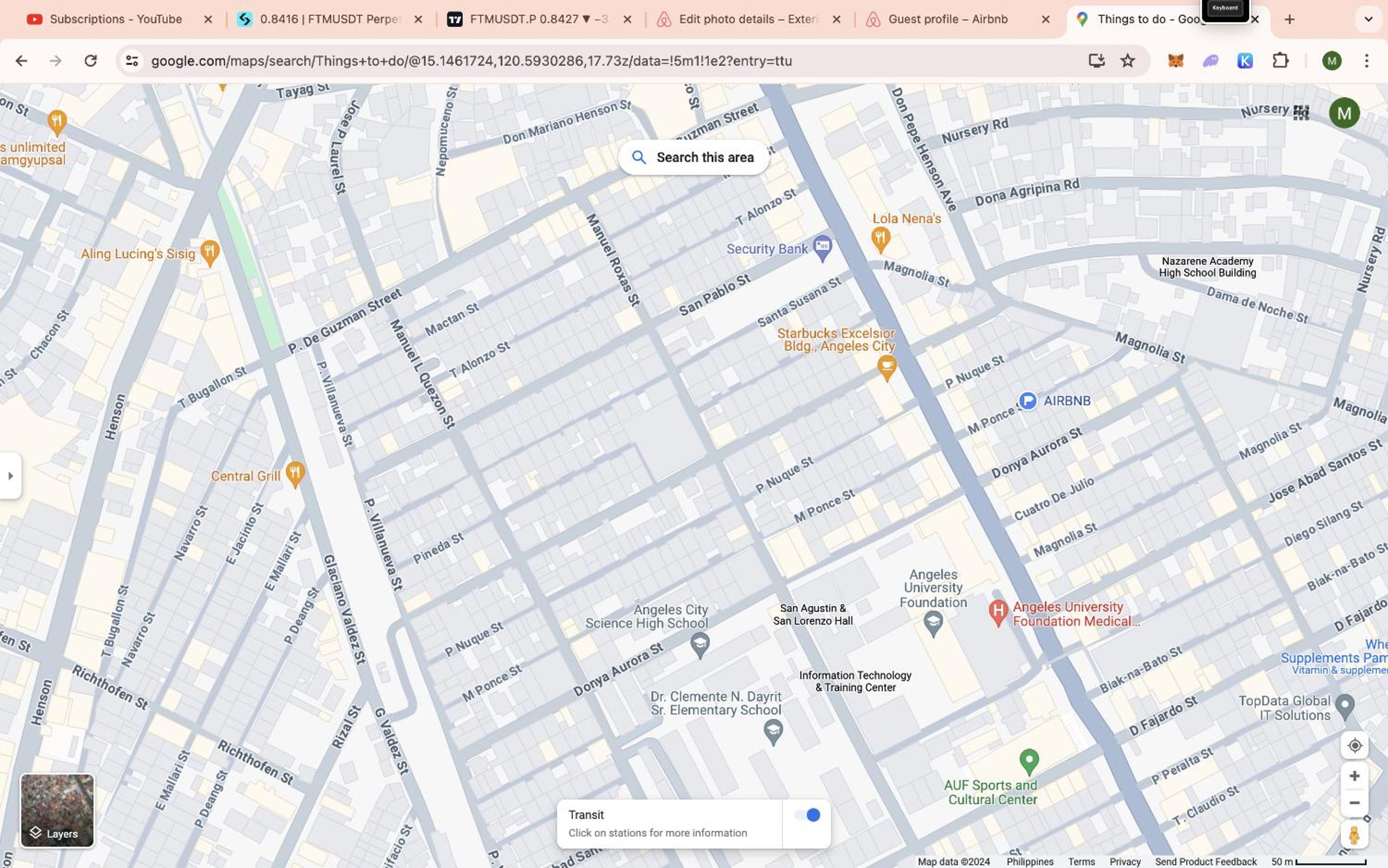Select the Dr. Clemente N. Dayrit school pin
This screenshot has width=1388, height=868.
pyautogui.click(x=773, y=732)
